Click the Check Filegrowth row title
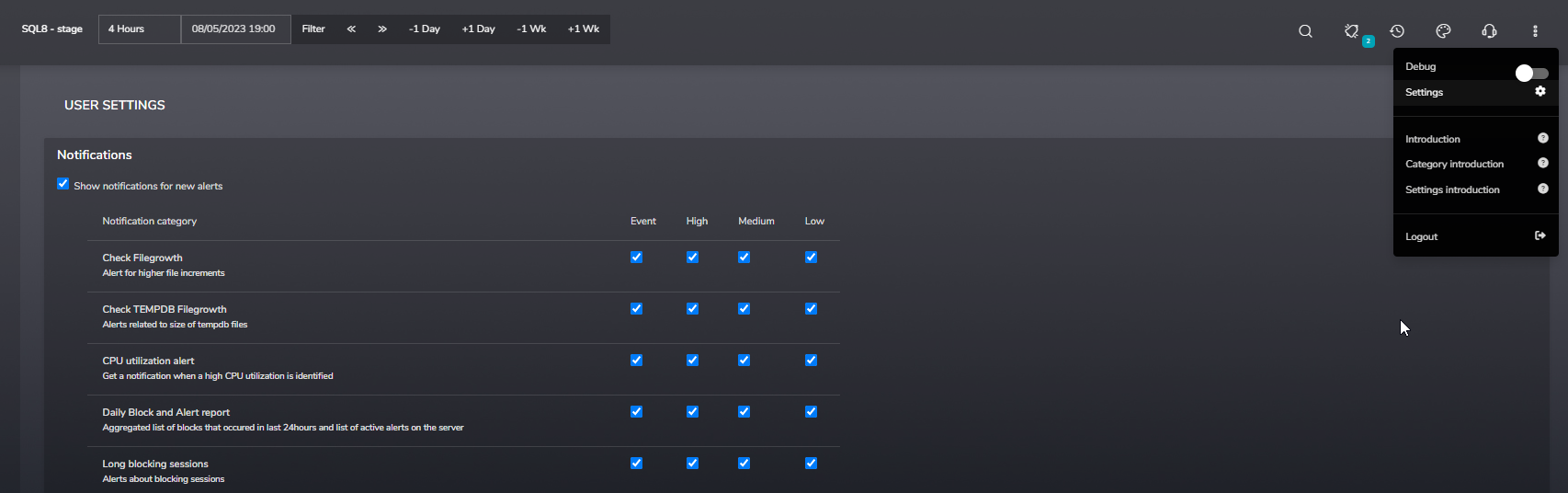 (x=142, y=258)
